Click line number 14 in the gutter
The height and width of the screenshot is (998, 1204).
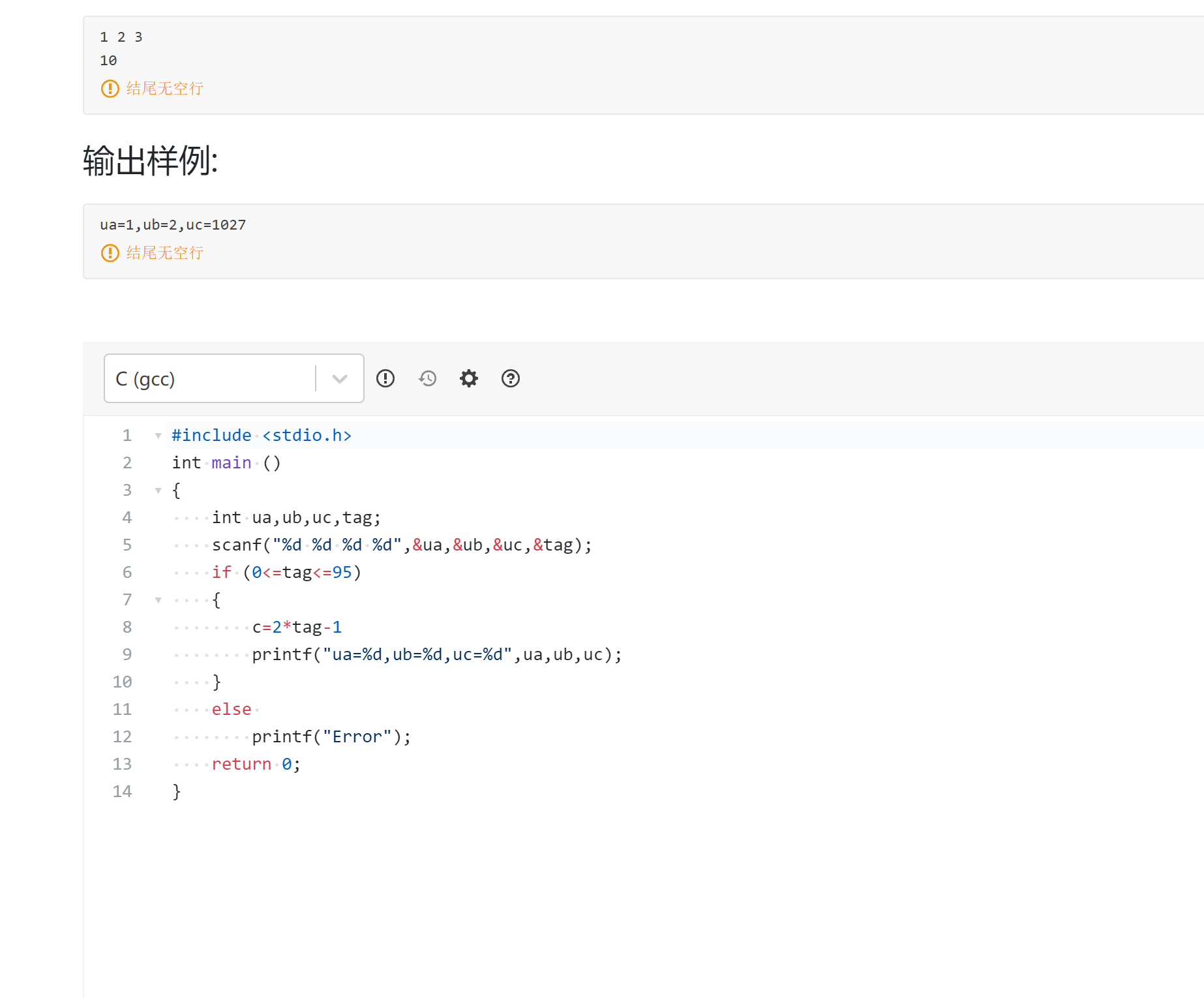point(123,792)
